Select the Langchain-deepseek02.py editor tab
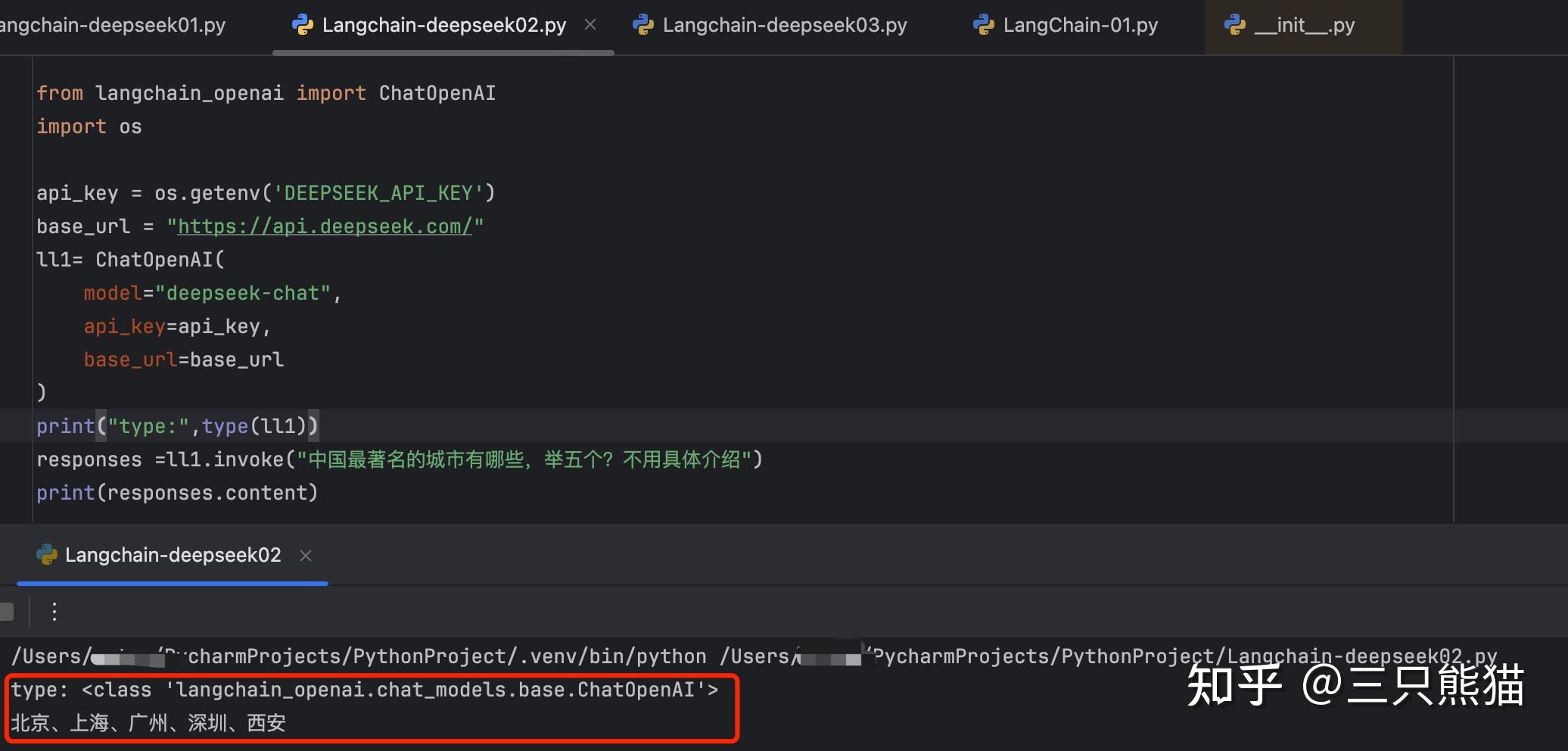The width and height of the screenshot is (1568, 751). click(x=443, y=25)
